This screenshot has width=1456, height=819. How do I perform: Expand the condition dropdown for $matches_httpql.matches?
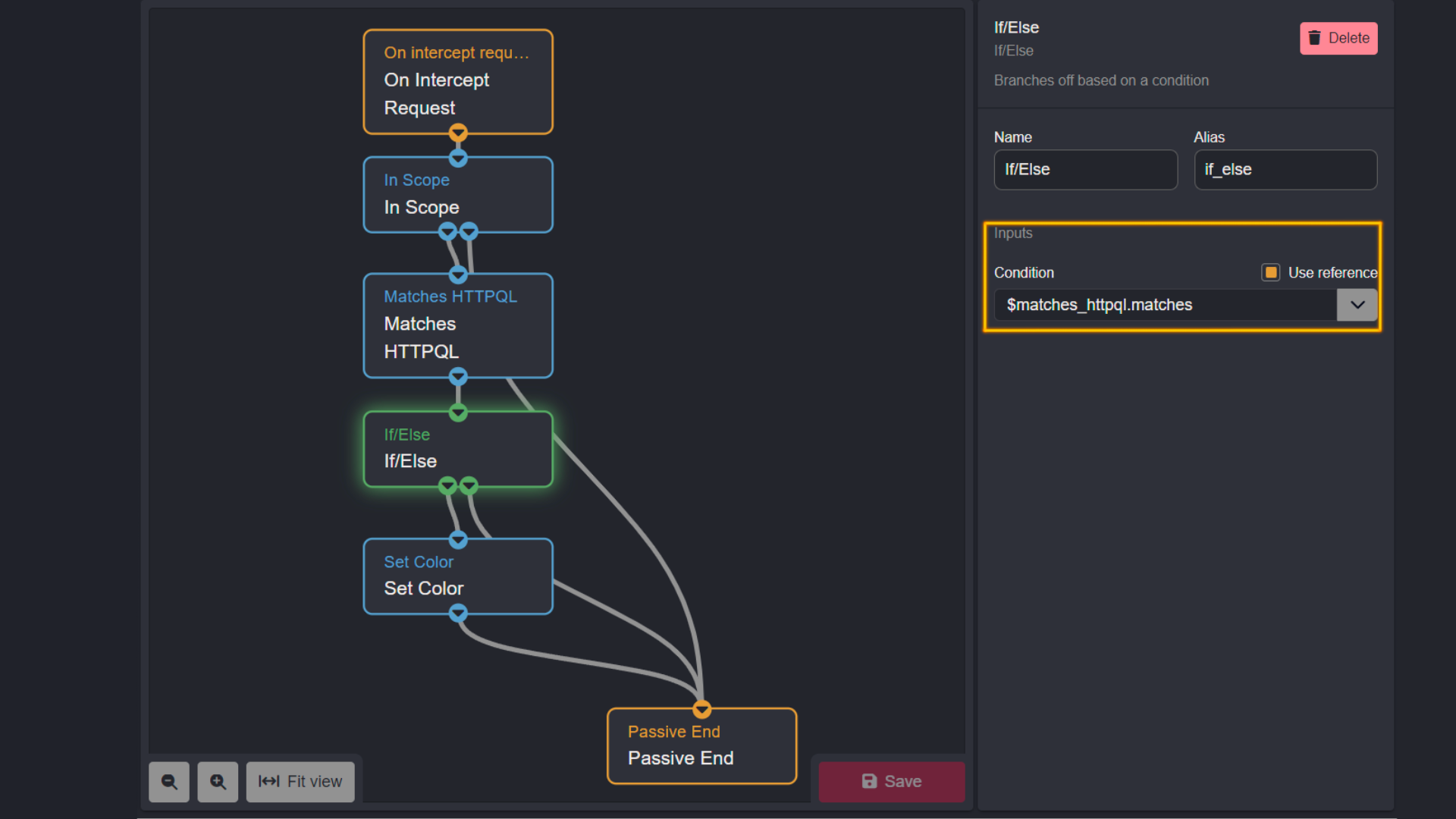tap(1357, 304)
